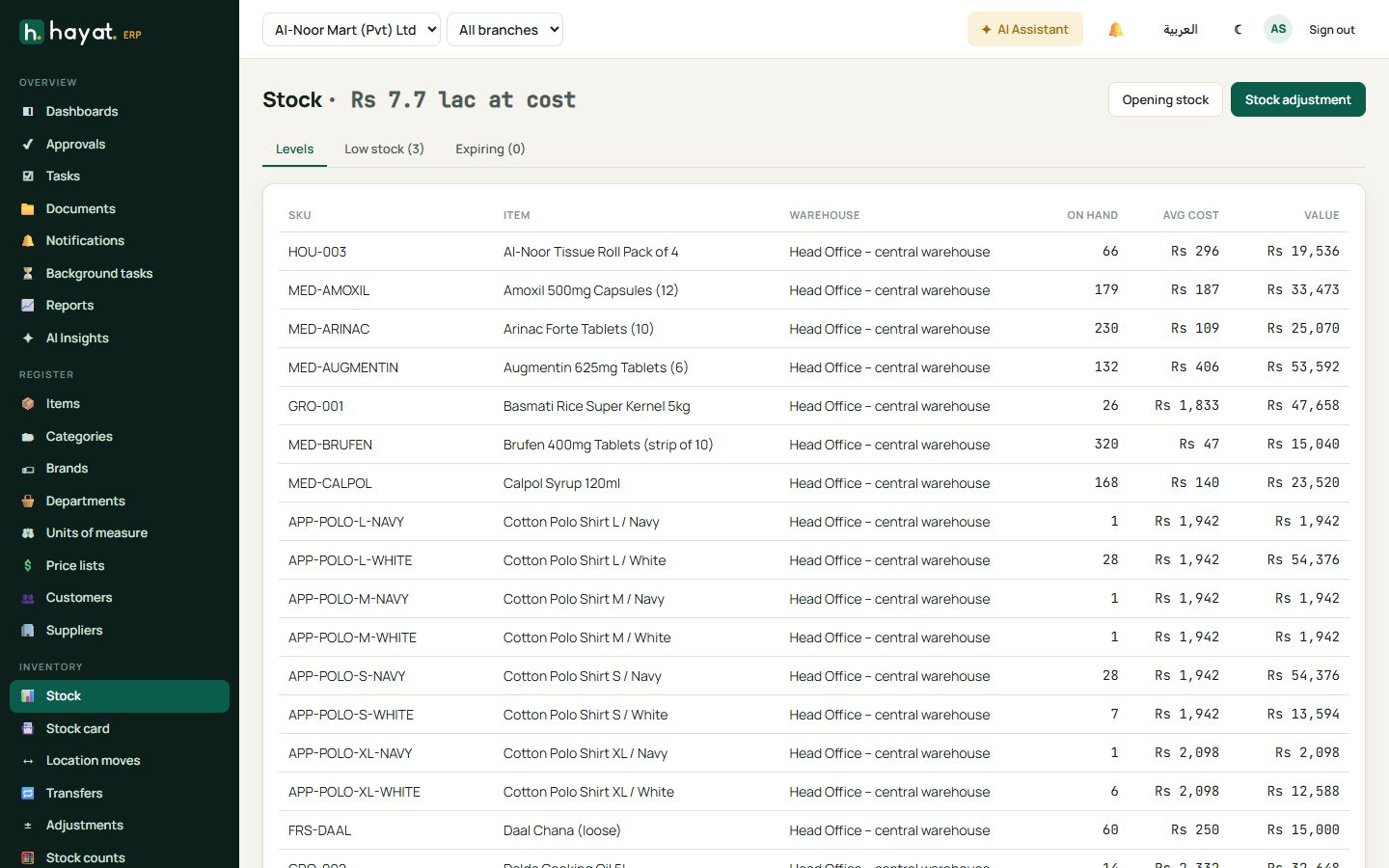Click the Approvals checkmark icon
The height and width of the screenshot is (868, 1389).
click(28, 145)
